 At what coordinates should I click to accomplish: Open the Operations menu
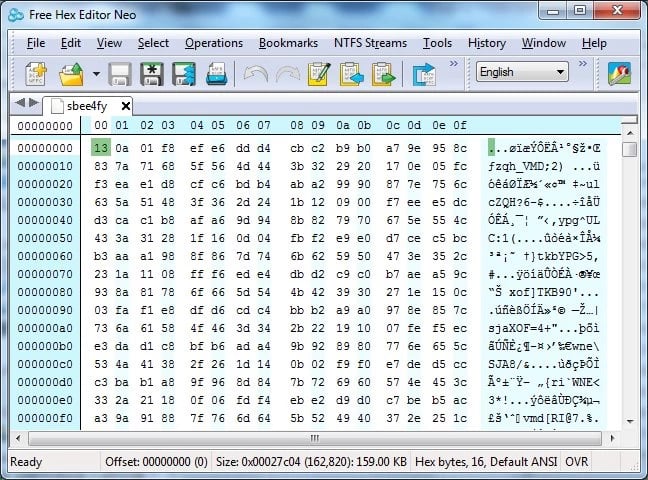point(213,43)
